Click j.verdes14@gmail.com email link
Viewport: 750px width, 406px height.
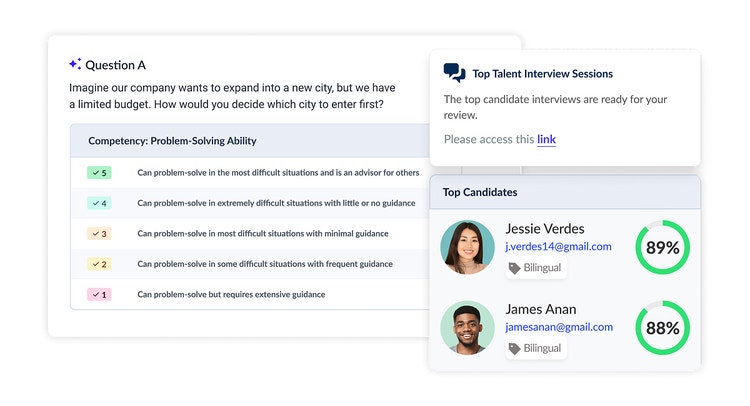[x=558, y=246]
